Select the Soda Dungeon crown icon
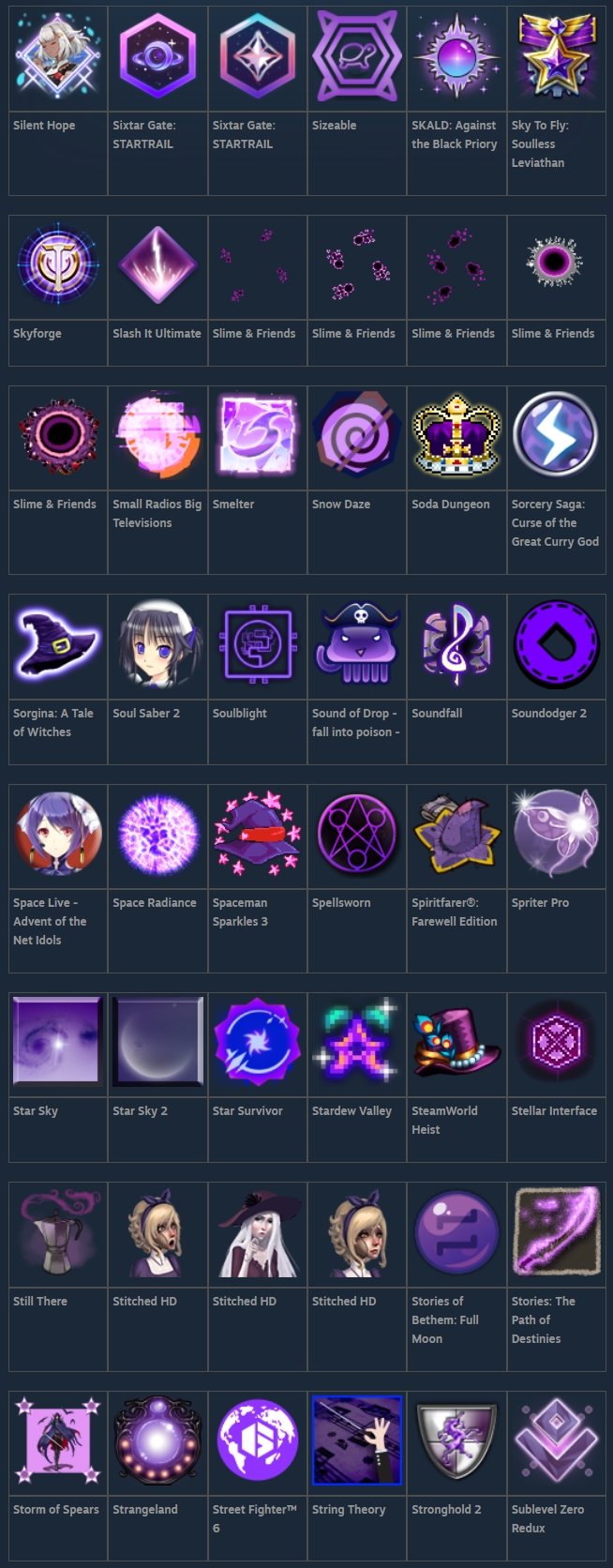This screenshot has height=1568, width=613. click(x=456, y=435)
